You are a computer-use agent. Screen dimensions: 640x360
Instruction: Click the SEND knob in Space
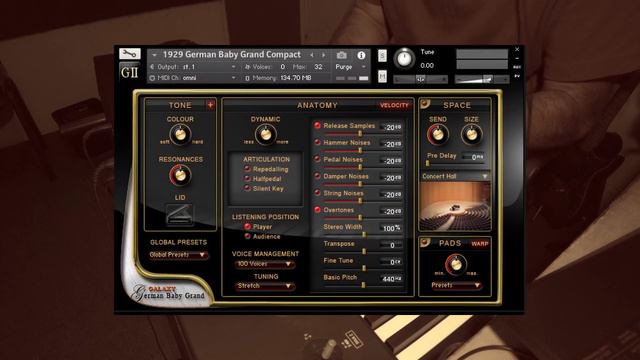(438, 134)
